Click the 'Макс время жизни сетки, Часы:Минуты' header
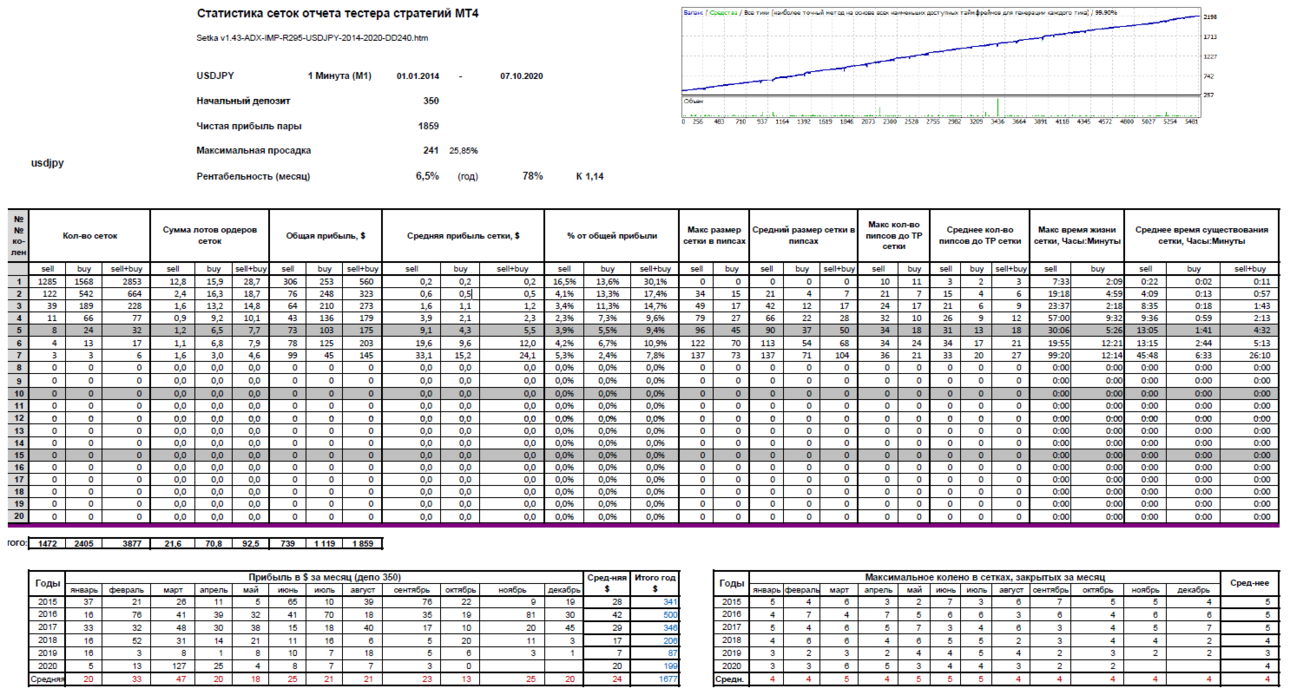Image resolution: width=1290 pixels, height=695 pixels. pos(1077,236)
